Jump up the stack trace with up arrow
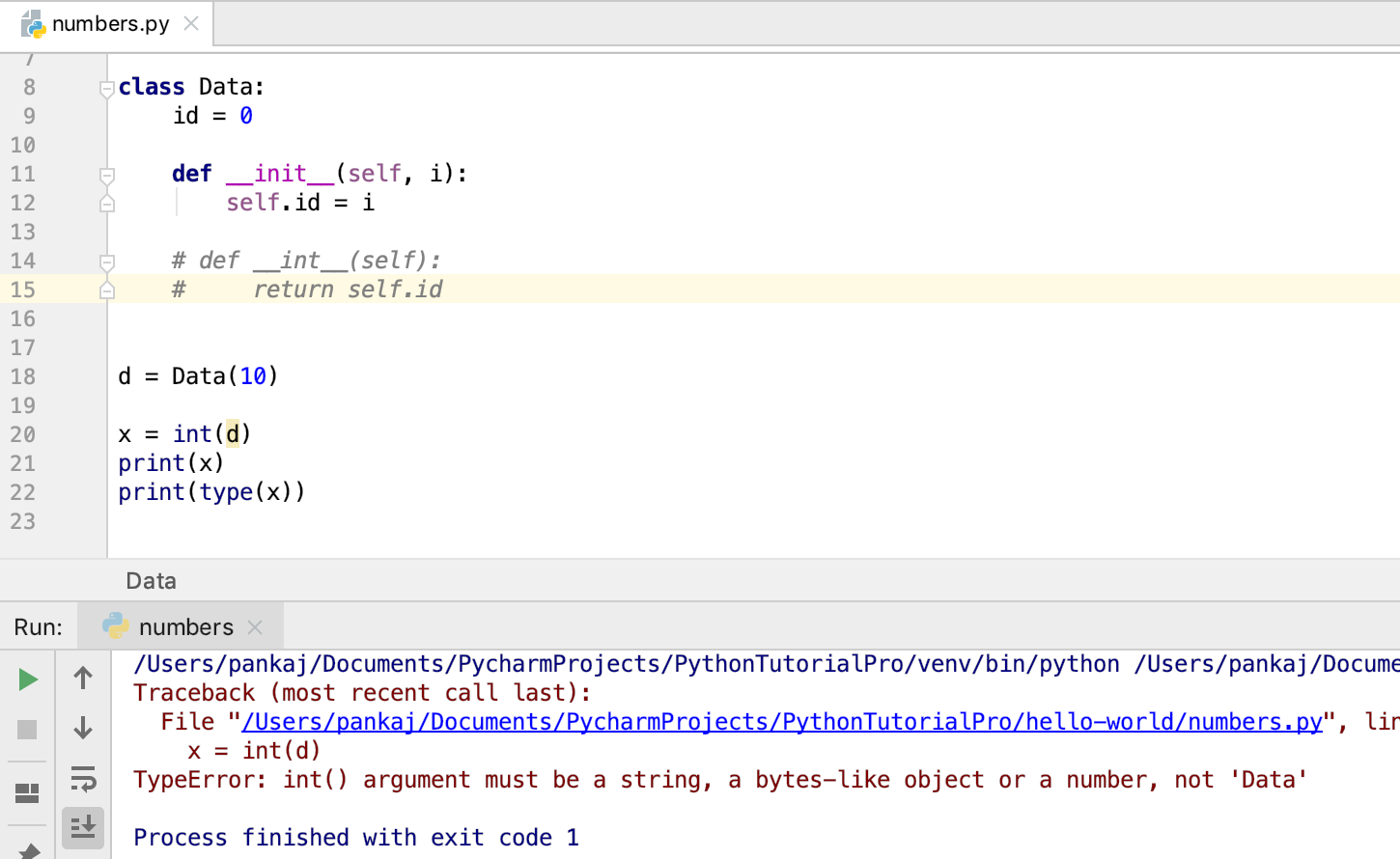Viewport: 1400px width, 859px height. [83, 679]
